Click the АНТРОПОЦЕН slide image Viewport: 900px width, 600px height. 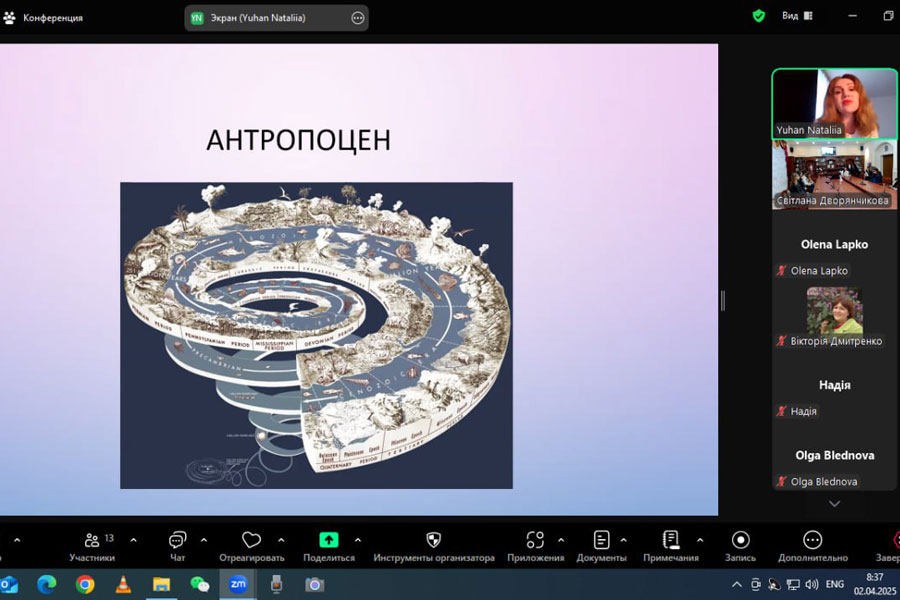[316, 335]
